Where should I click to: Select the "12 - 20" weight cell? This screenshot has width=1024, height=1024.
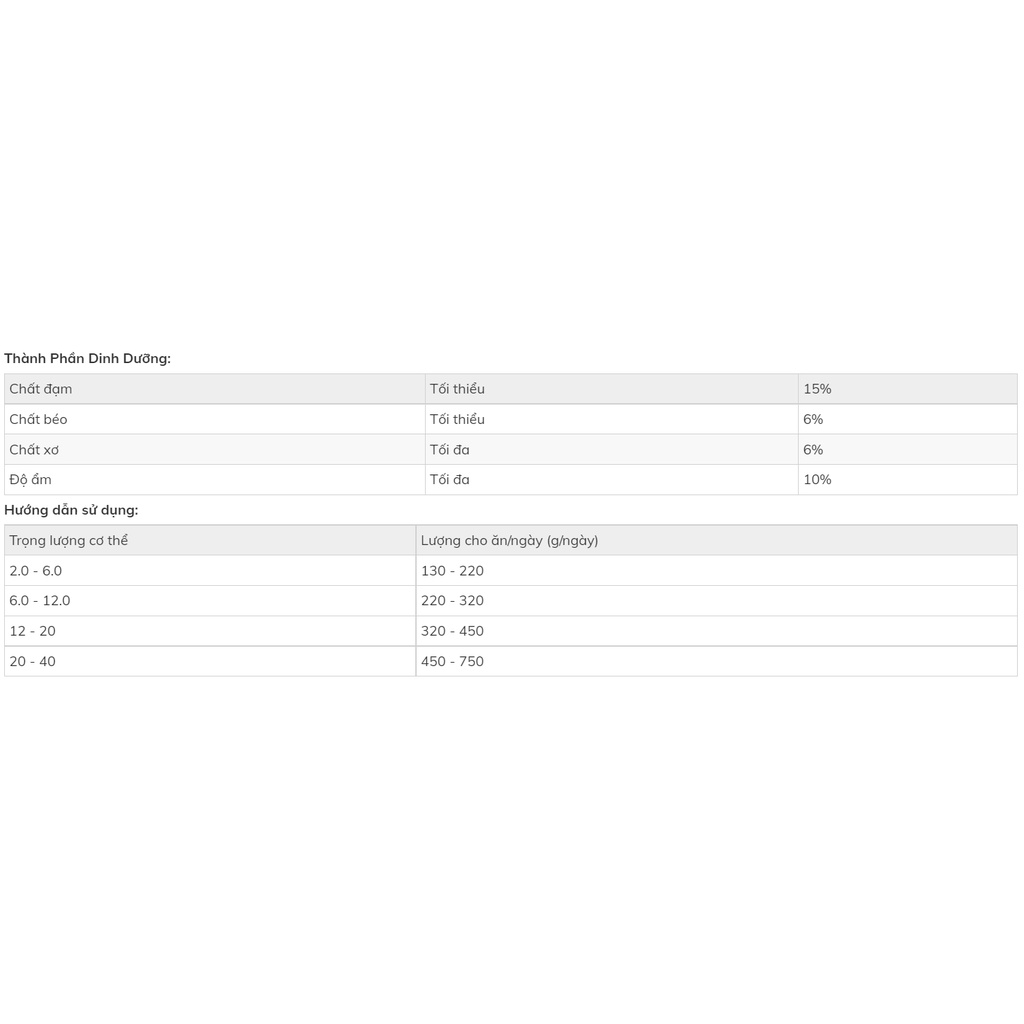click(33, 631)
